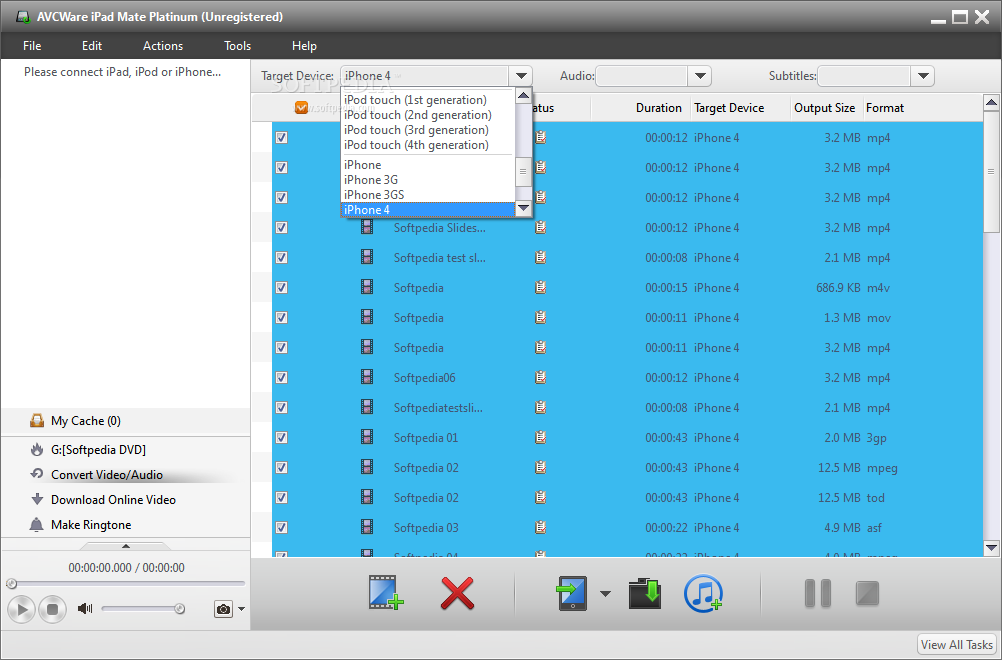Toggle the select-all checkbox in list header
The image size is (1002, 660).
pyautogui.click(x=301, y=107)
